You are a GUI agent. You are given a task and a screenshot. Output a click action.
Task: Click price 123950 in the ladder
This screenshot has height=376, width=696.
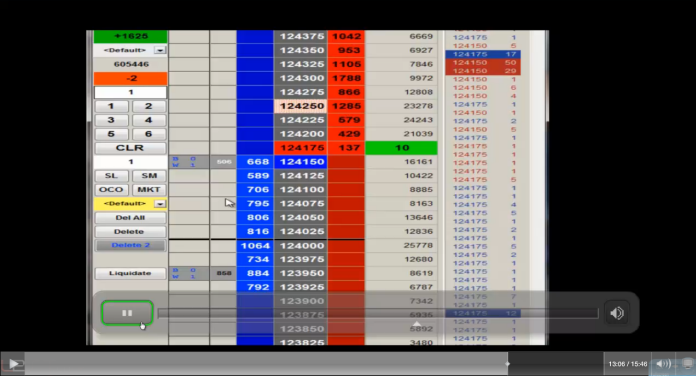tap(301, 273)
